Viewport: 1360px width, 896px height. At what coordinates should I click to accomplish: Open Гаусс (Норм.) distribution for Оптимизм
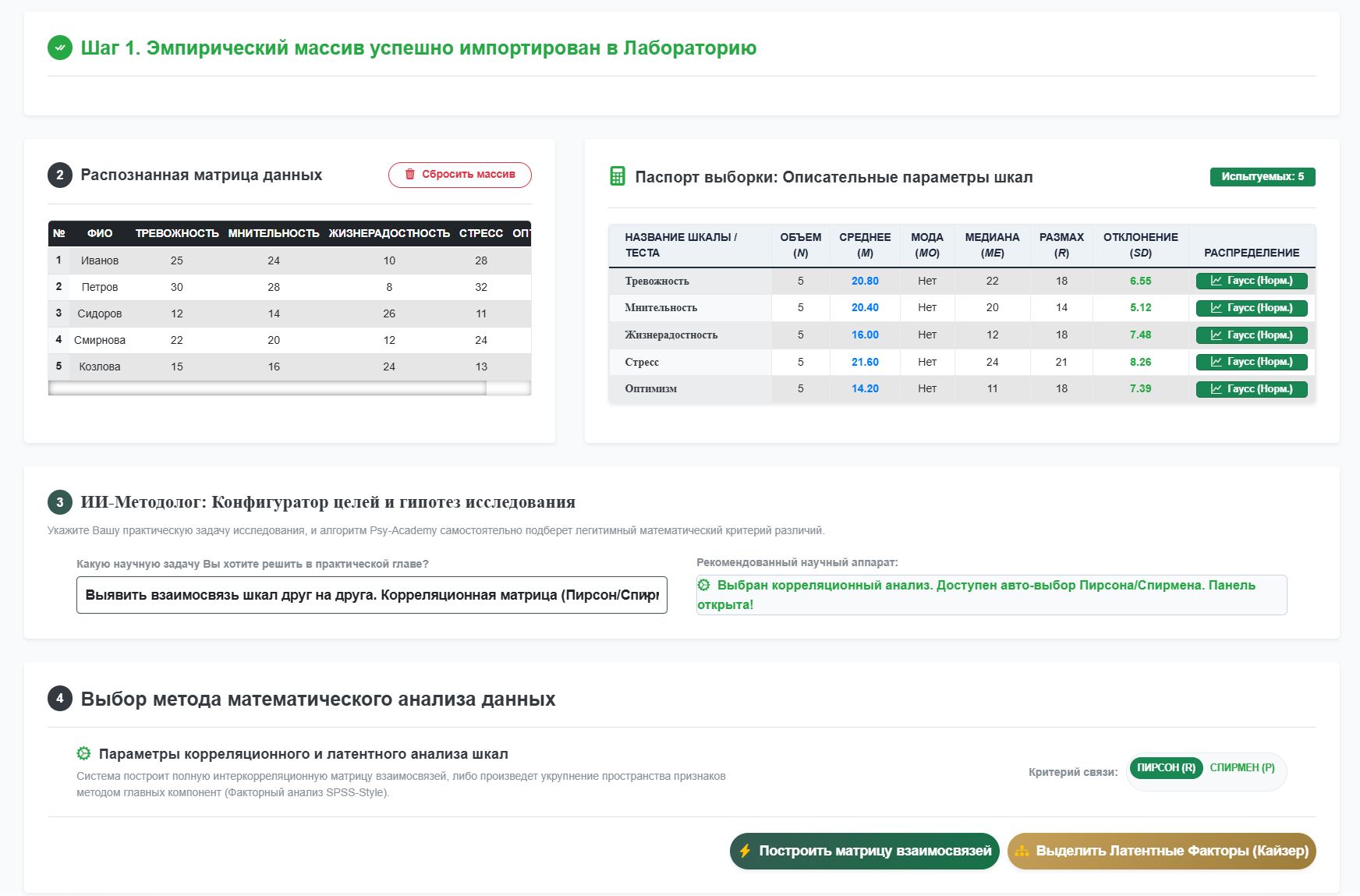click(x=1252, y=388)
